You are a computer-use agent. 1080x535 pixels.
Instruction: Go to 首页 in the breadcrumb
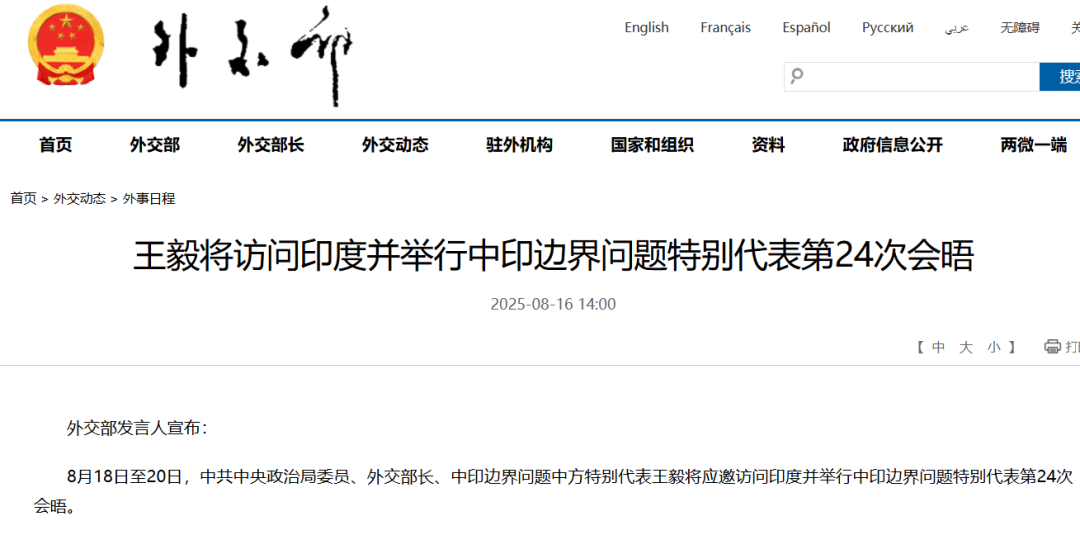[x=23, y=199]
